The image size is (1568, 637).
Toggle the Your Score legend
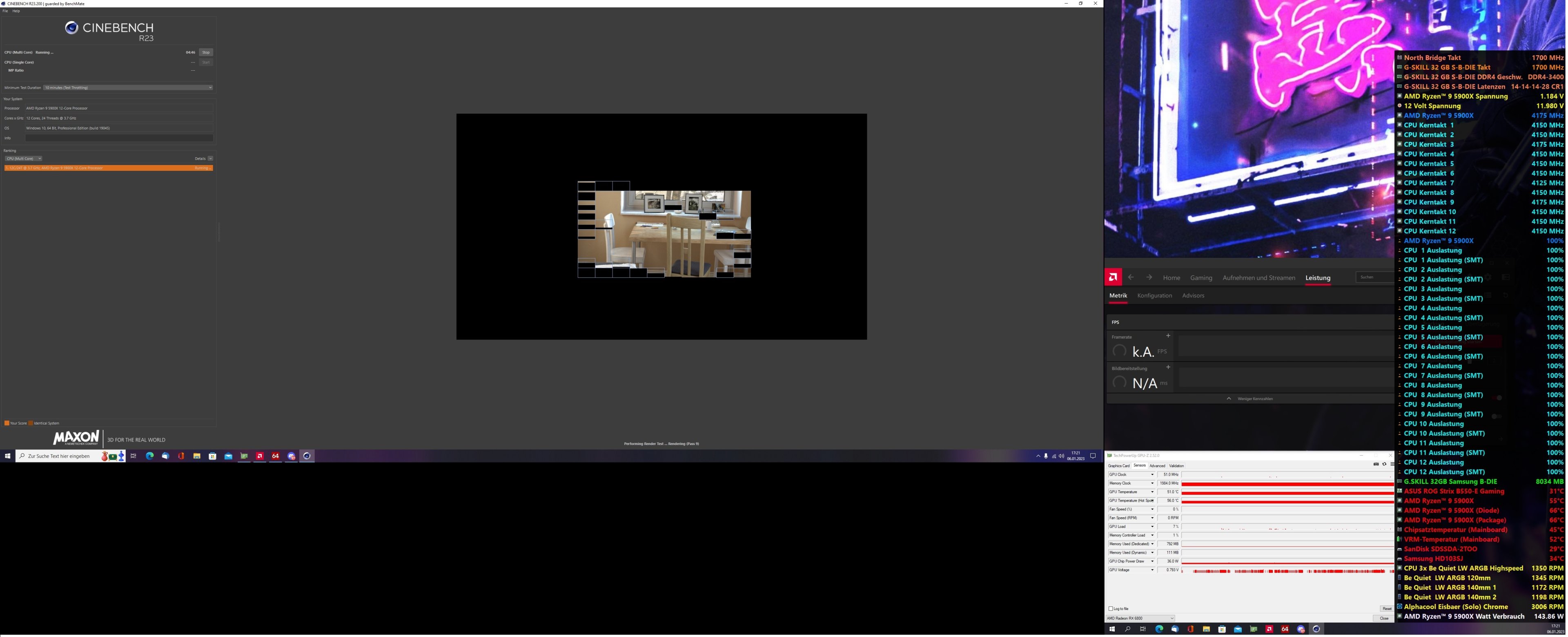[18, 422]
